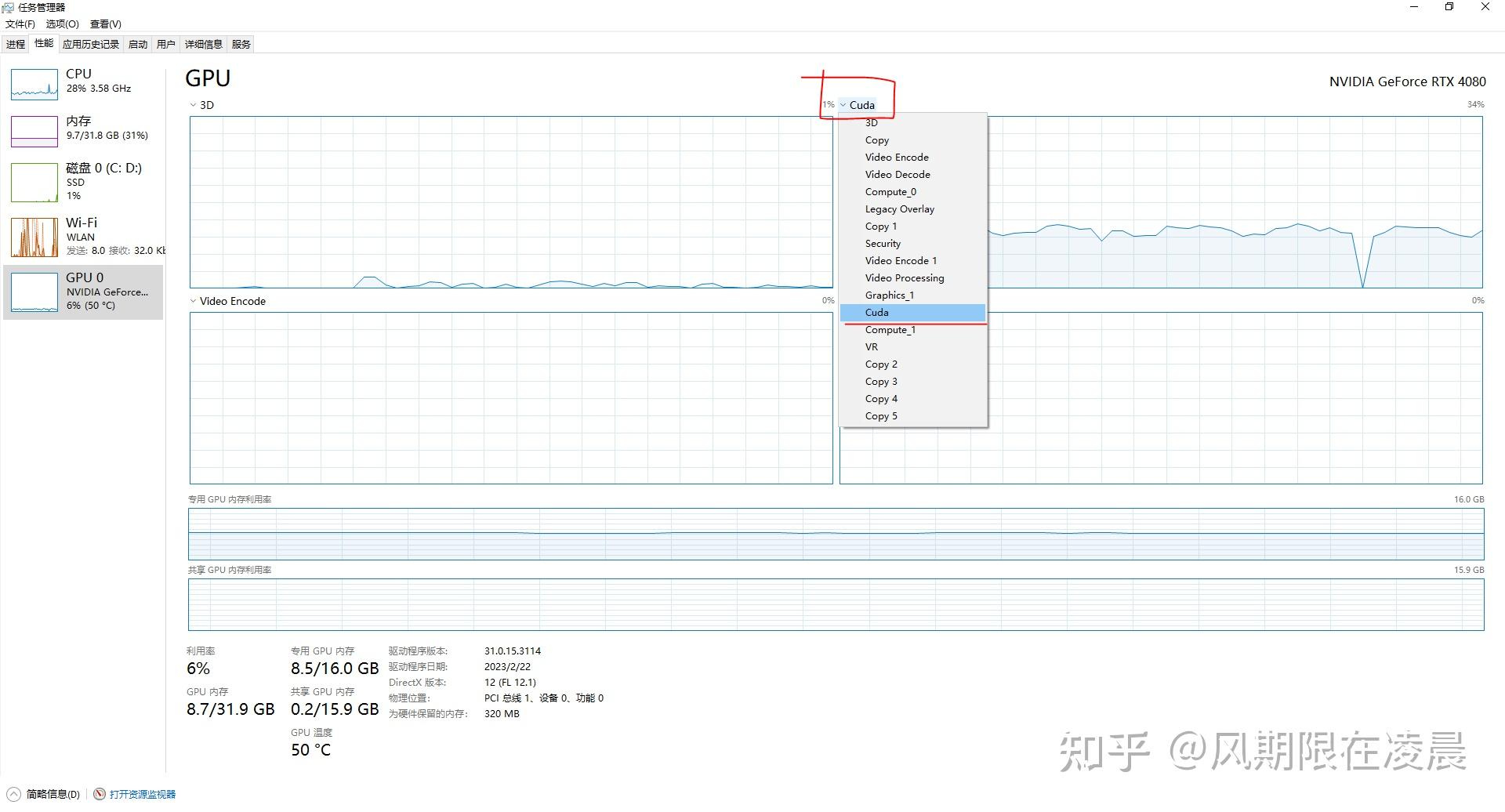Select Video Decode from engine list
The width and height of the screenshot is (1505, 812).
897,174
